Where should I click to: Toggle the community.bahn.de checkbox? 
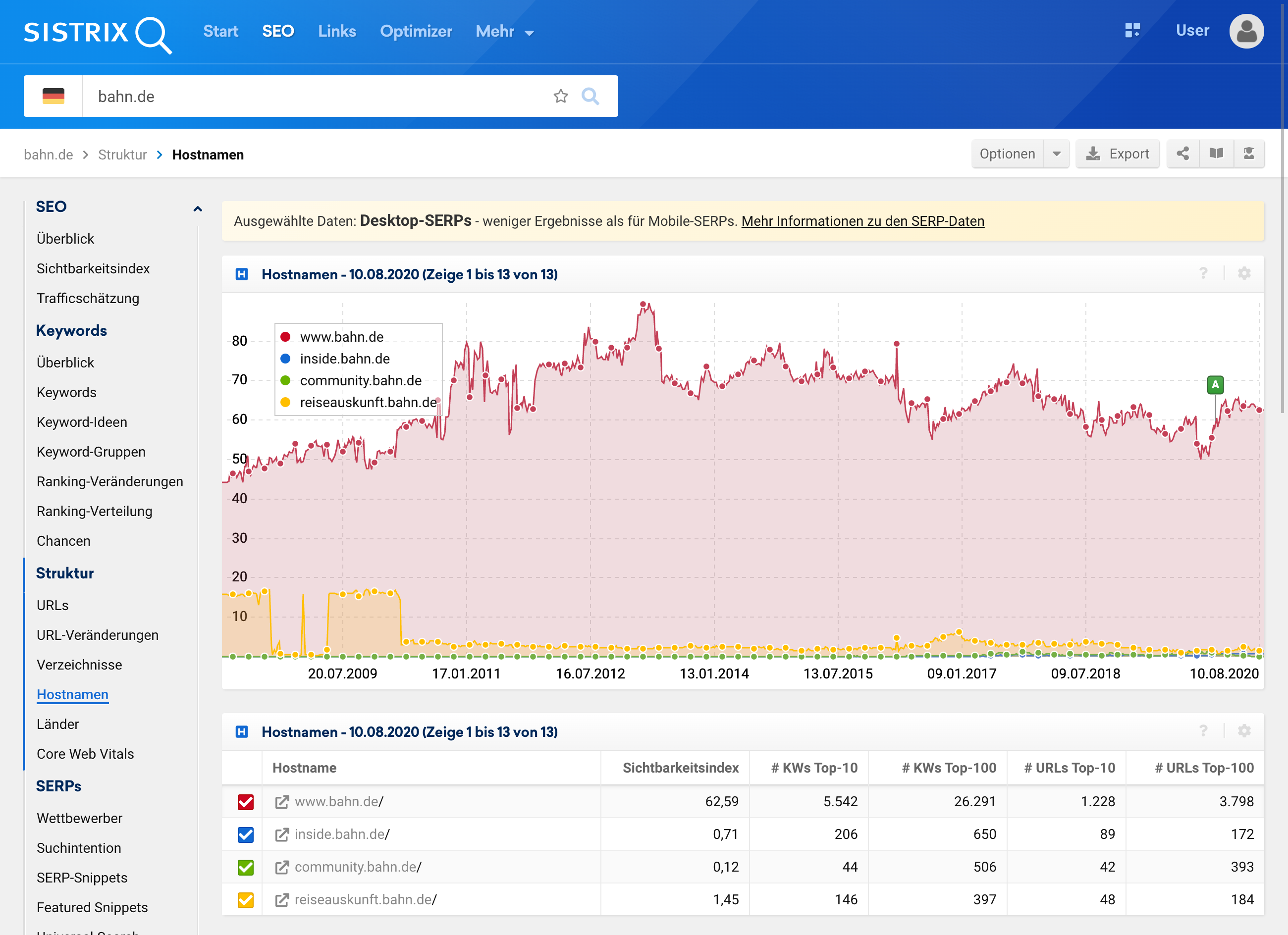pyautogui.click(x=245, y=867)
